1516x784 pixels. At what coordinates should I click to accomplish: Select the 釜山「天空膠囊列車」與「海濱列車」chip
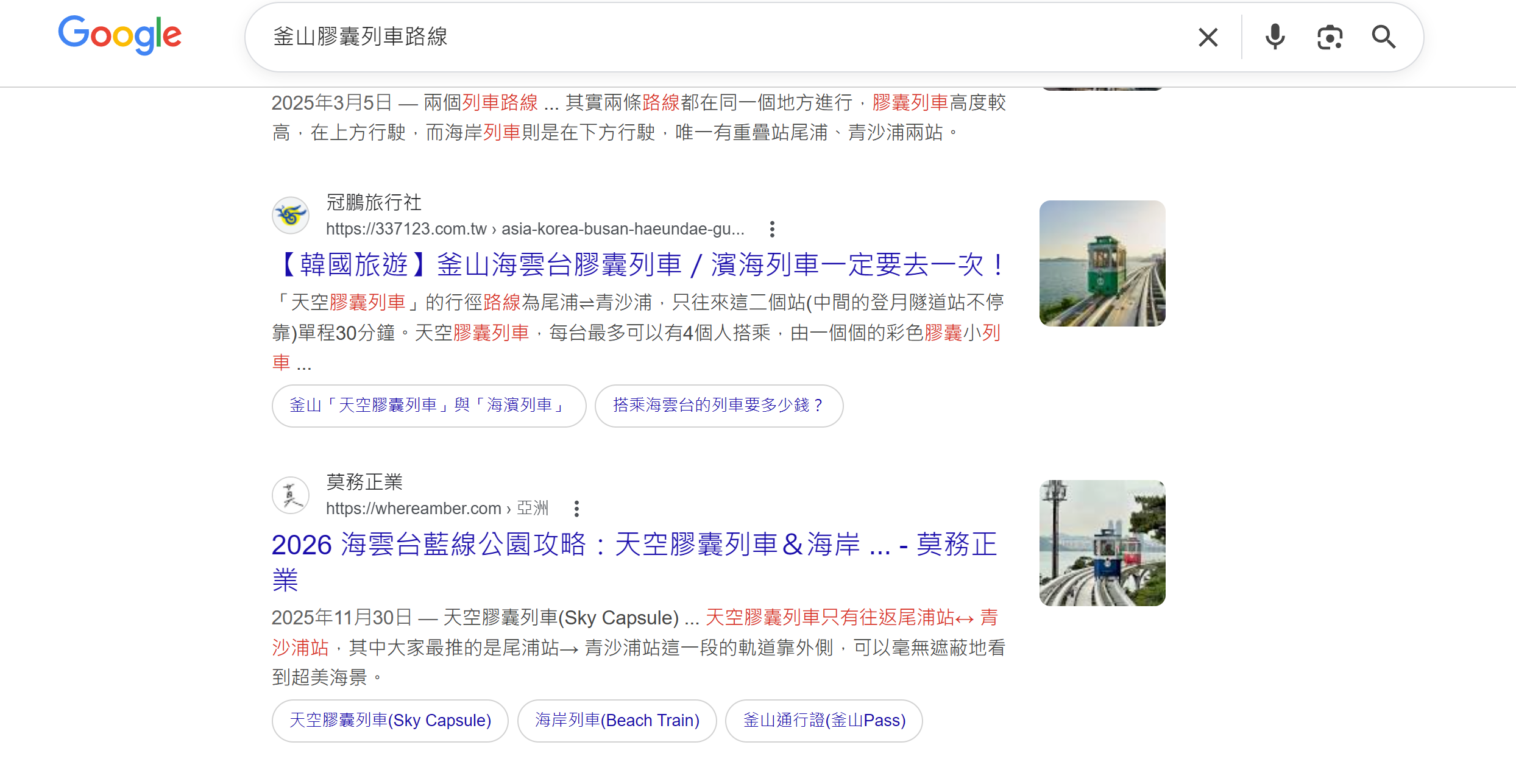click(x=428, y=406)
